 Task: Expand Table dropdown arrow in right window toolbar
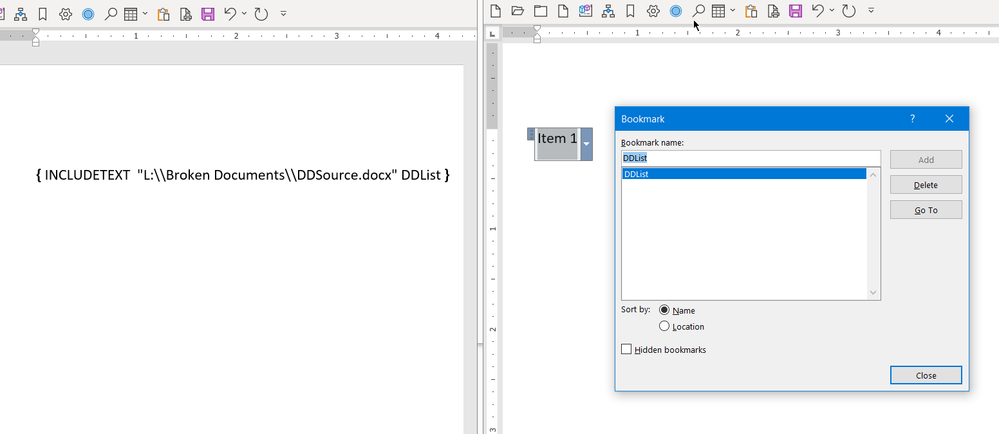pos(733,11)
